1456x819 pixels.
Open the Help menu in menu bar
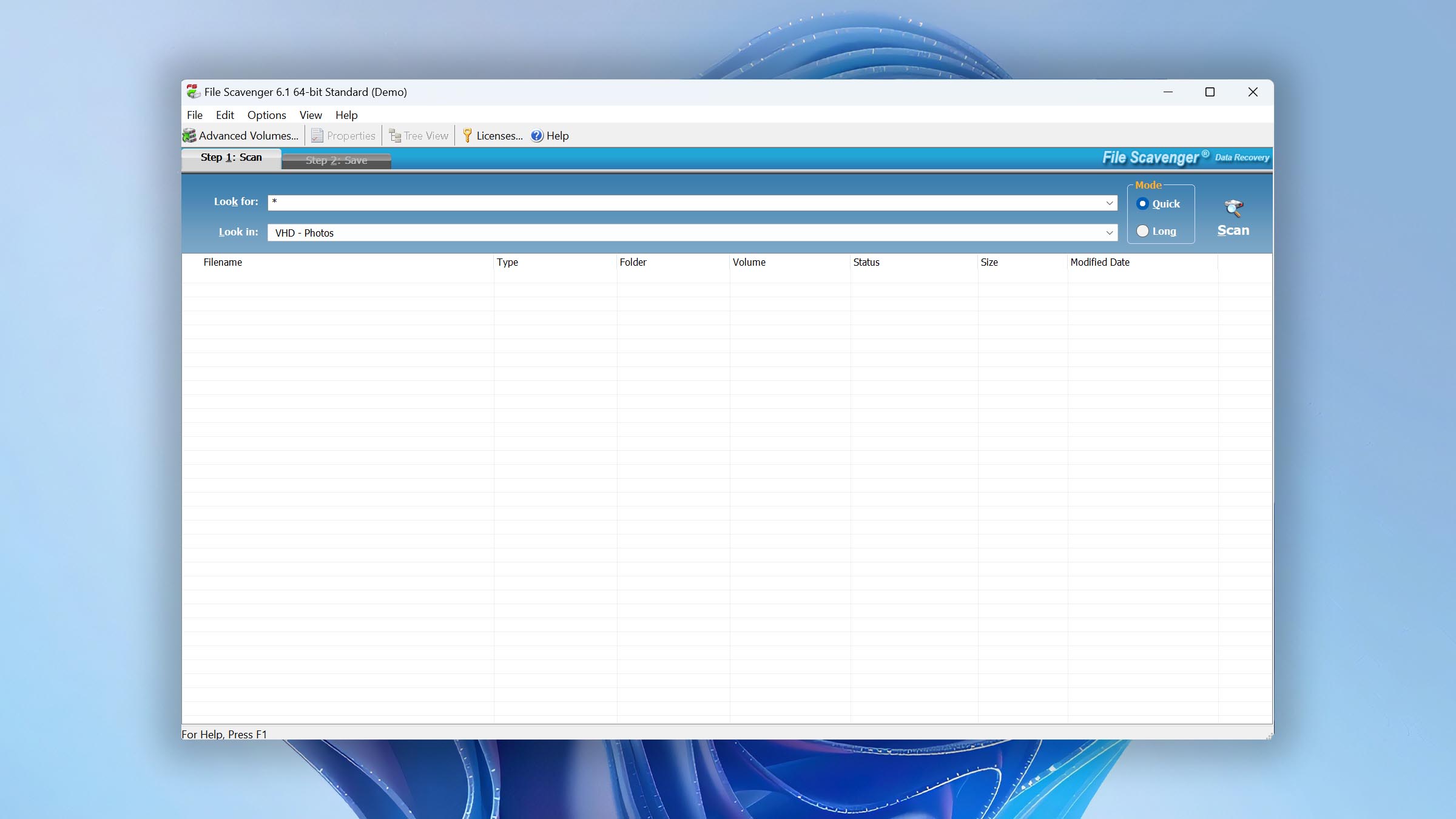pos(346,115)
